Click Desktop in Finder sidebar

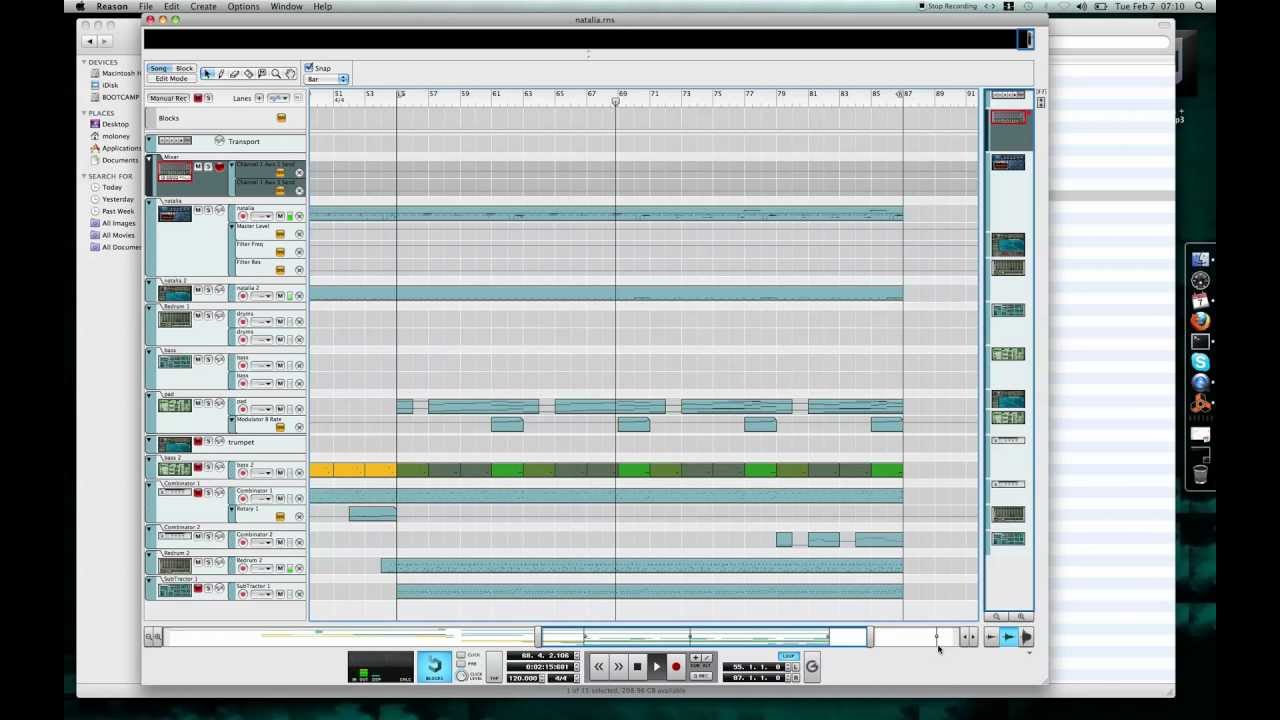pyautogui.click(x=115, y=124)
